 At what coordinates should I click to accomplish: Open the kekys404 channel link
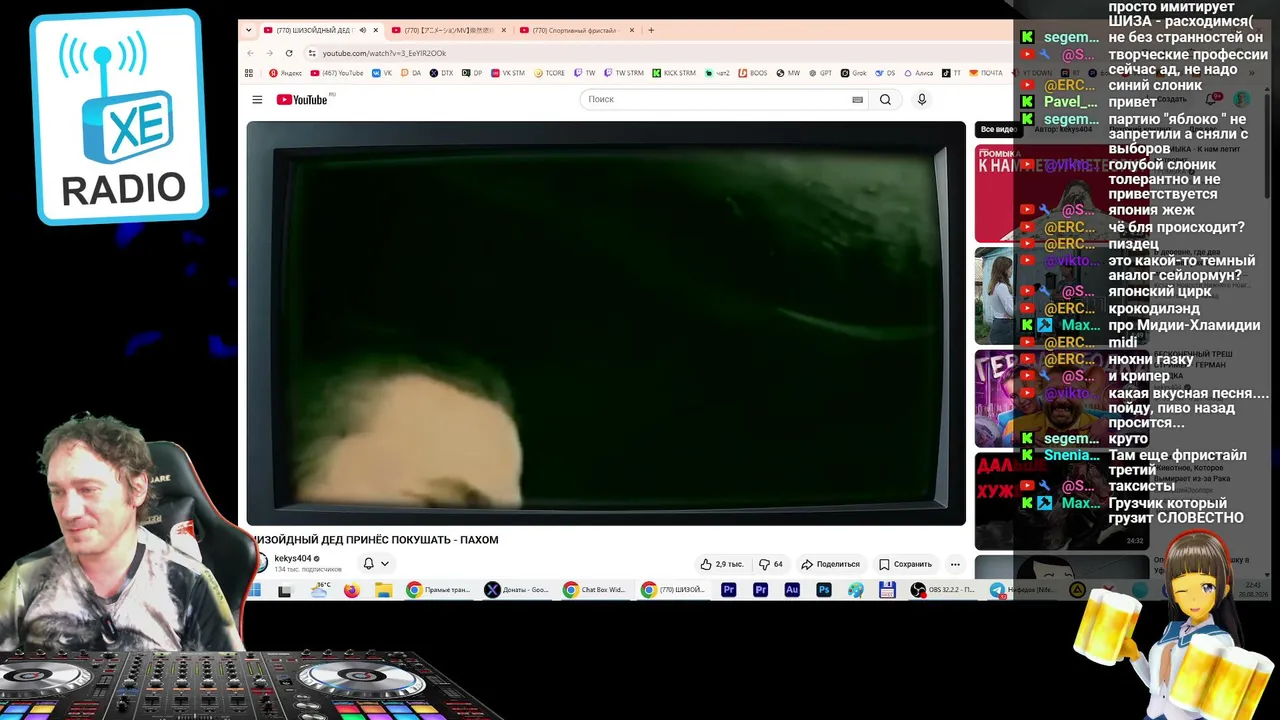click(293, 559)
